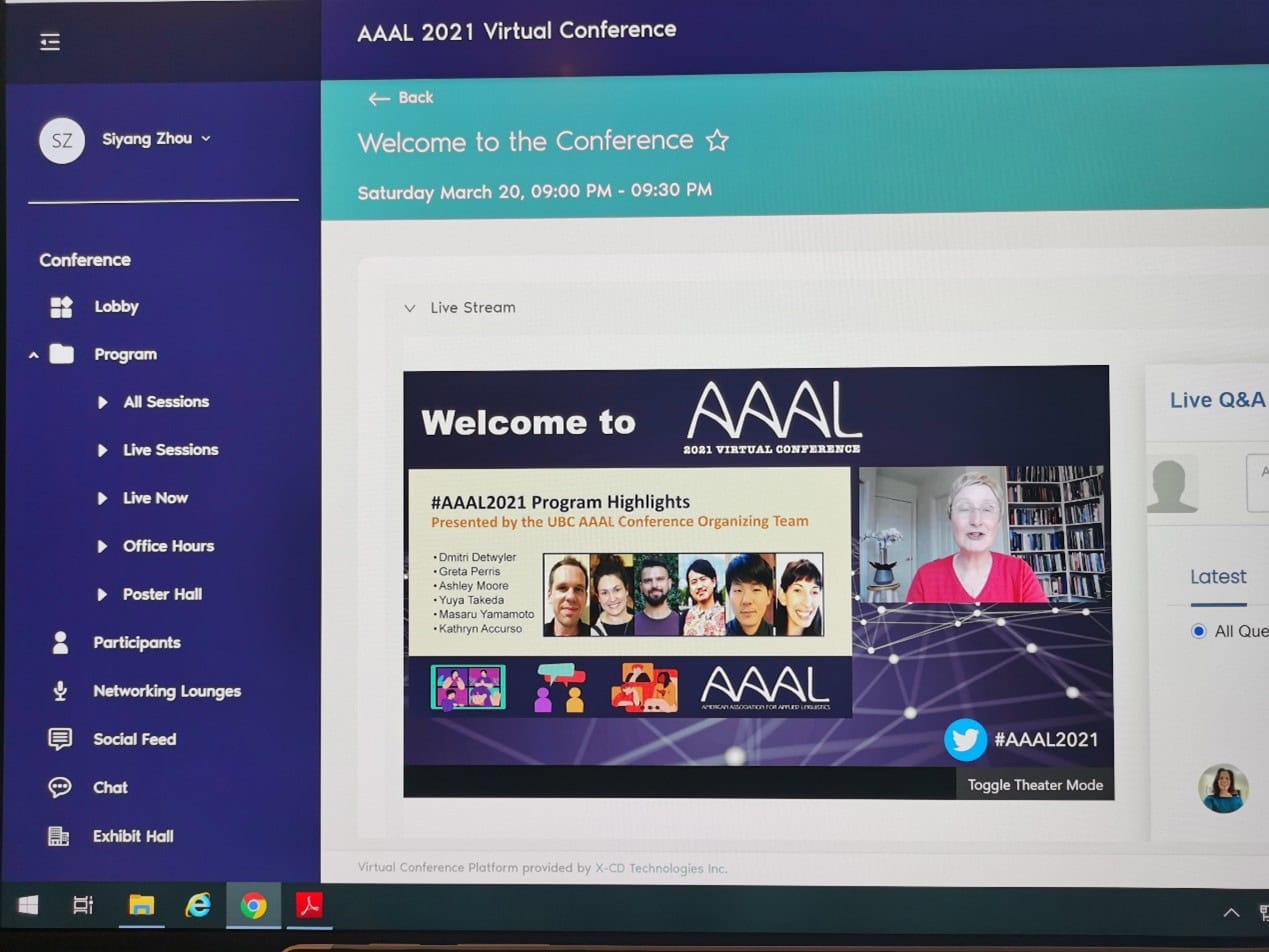Switch to Chrome in the taskbar

(x=254, y=906)
